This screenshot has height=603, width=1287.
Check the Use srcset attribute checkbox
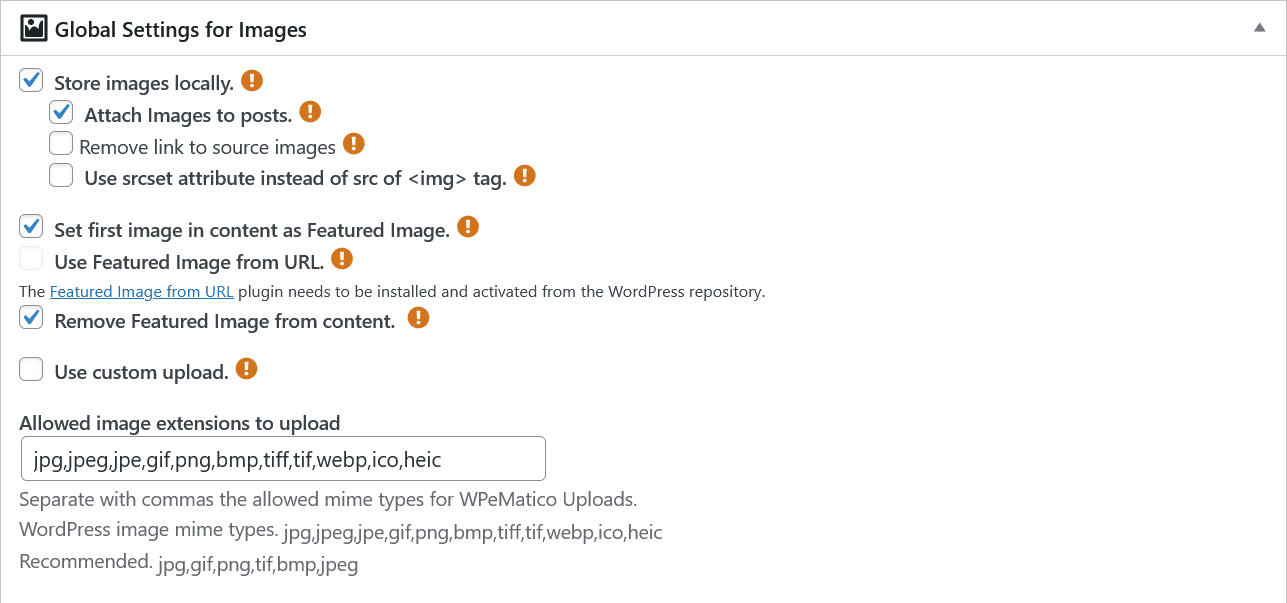62,176
